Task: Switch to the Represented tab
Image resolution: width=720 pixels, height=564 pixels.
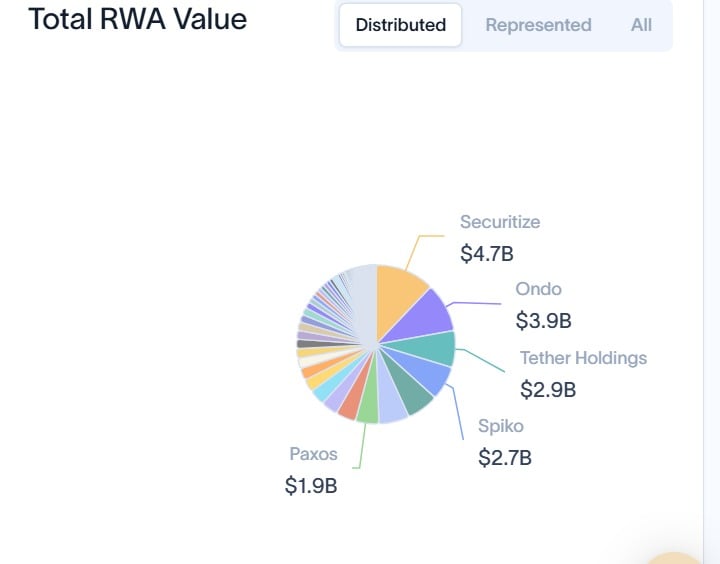Action: (x=538, y=25)
